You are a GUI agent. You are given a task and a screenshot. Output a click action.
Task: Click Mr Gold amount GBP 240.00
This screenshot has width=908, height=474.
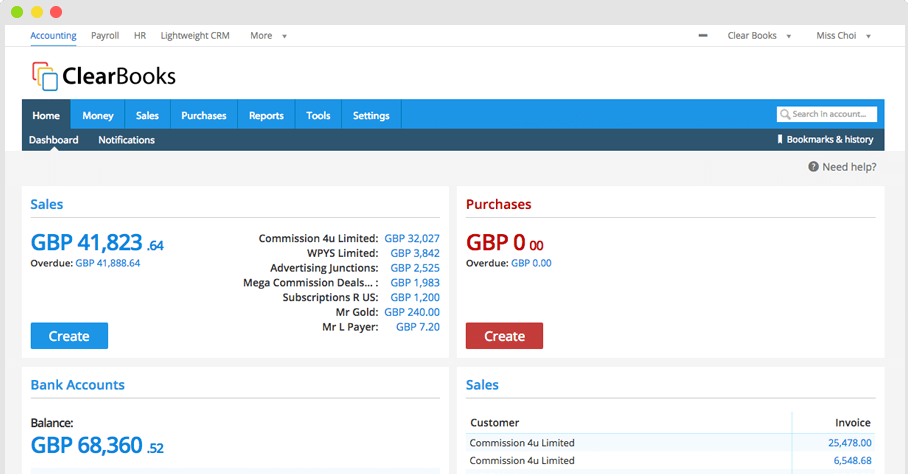click(x=412, y=312)
